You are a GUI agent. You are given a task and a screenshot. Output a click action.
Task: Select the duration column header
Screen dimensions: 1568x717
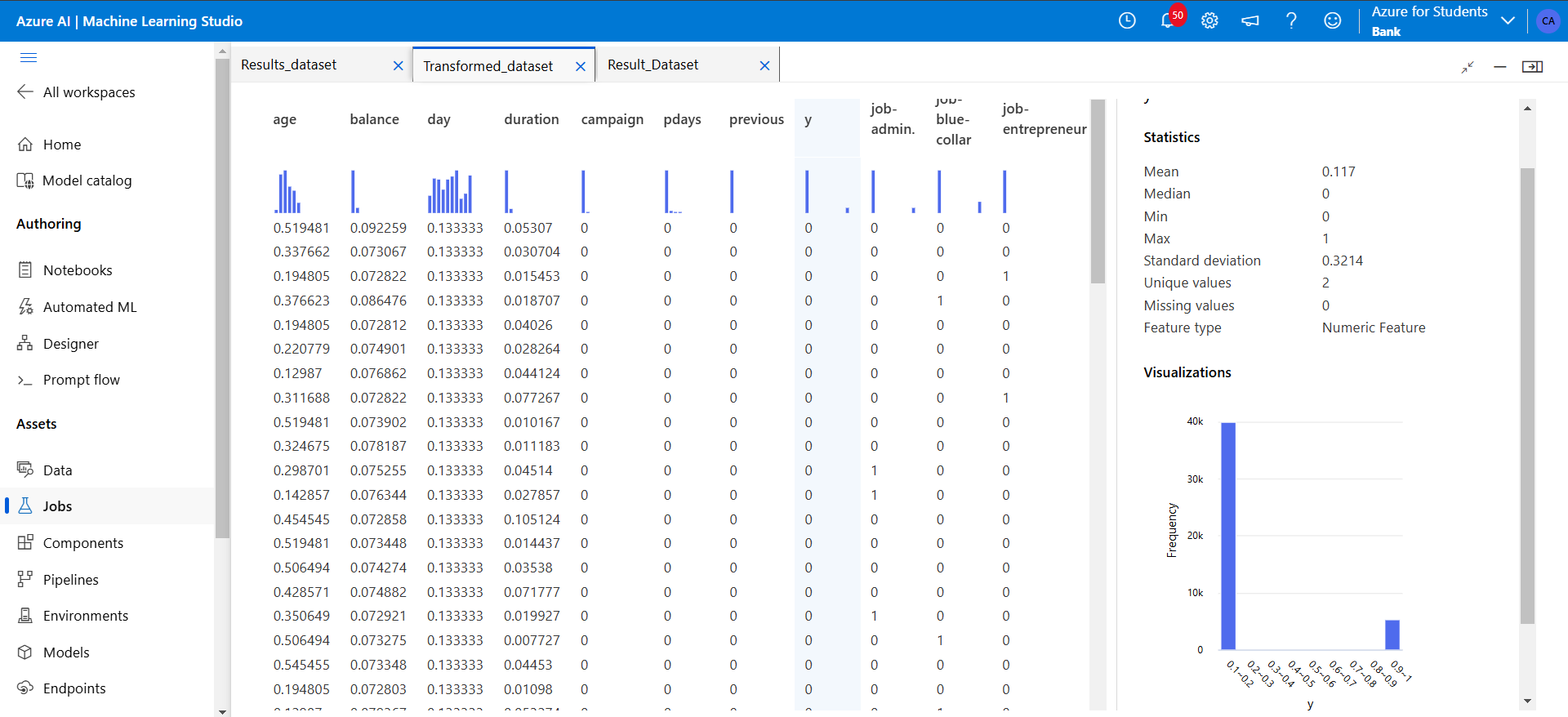point(532,119)
